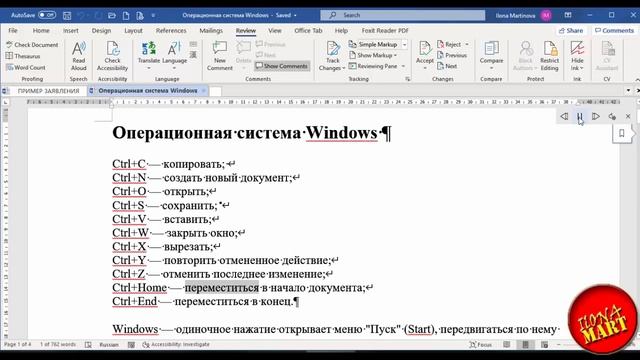Screen dimensions: 640x360
Task: Click the word count in status bar
Action: 58,344
